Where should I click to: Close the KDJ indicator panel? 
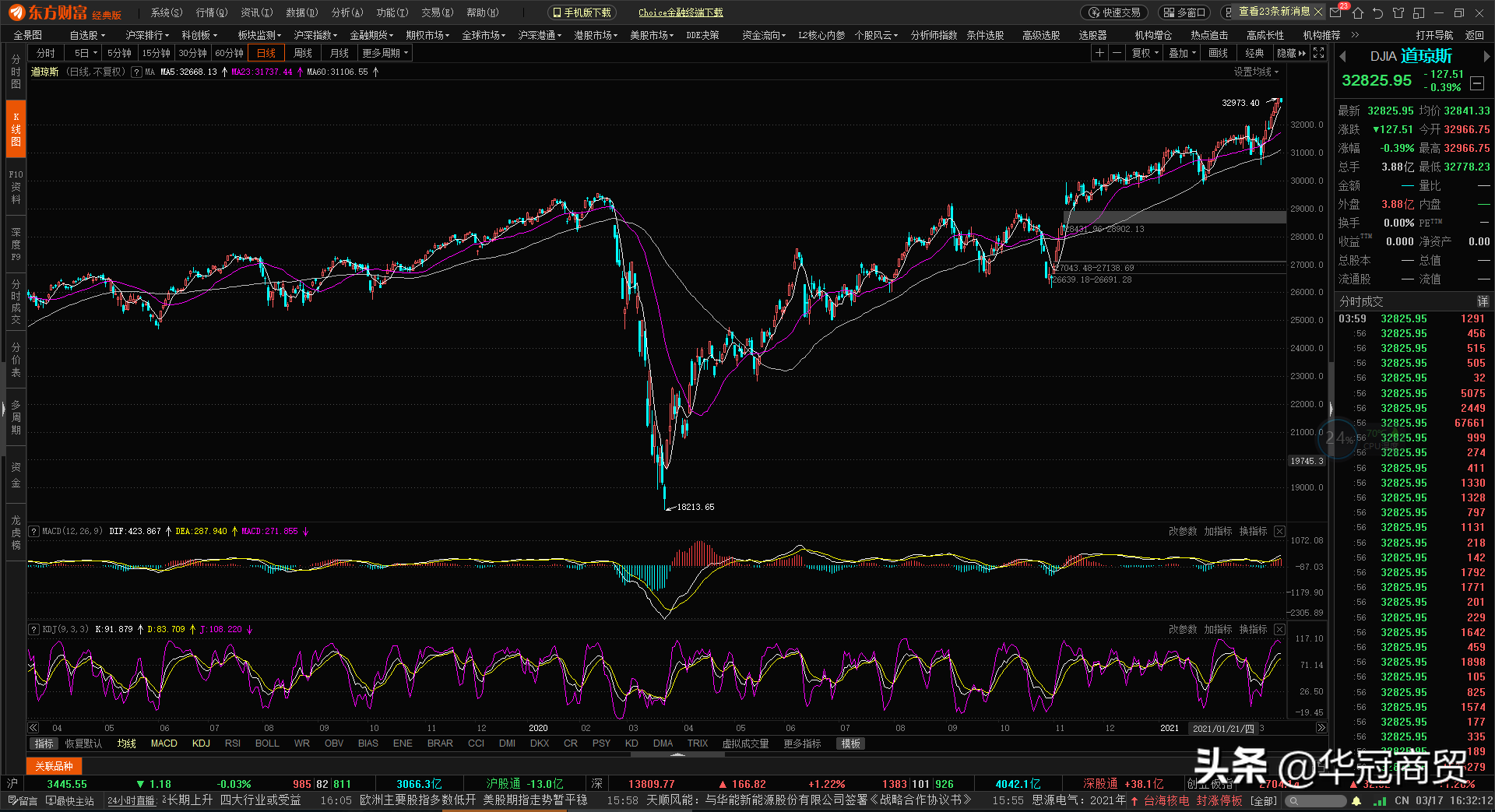coord(1279,629)
